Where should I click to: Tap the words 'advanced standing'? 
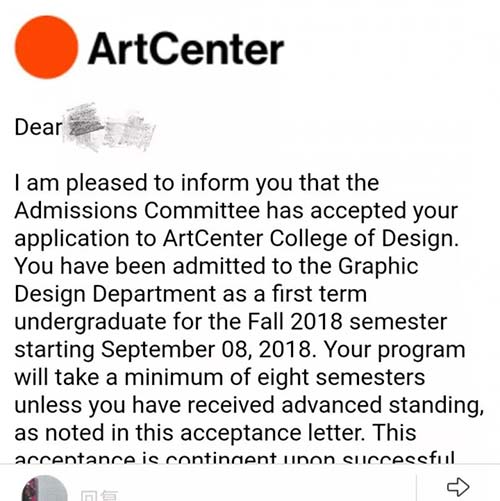[x=382, y=406]
